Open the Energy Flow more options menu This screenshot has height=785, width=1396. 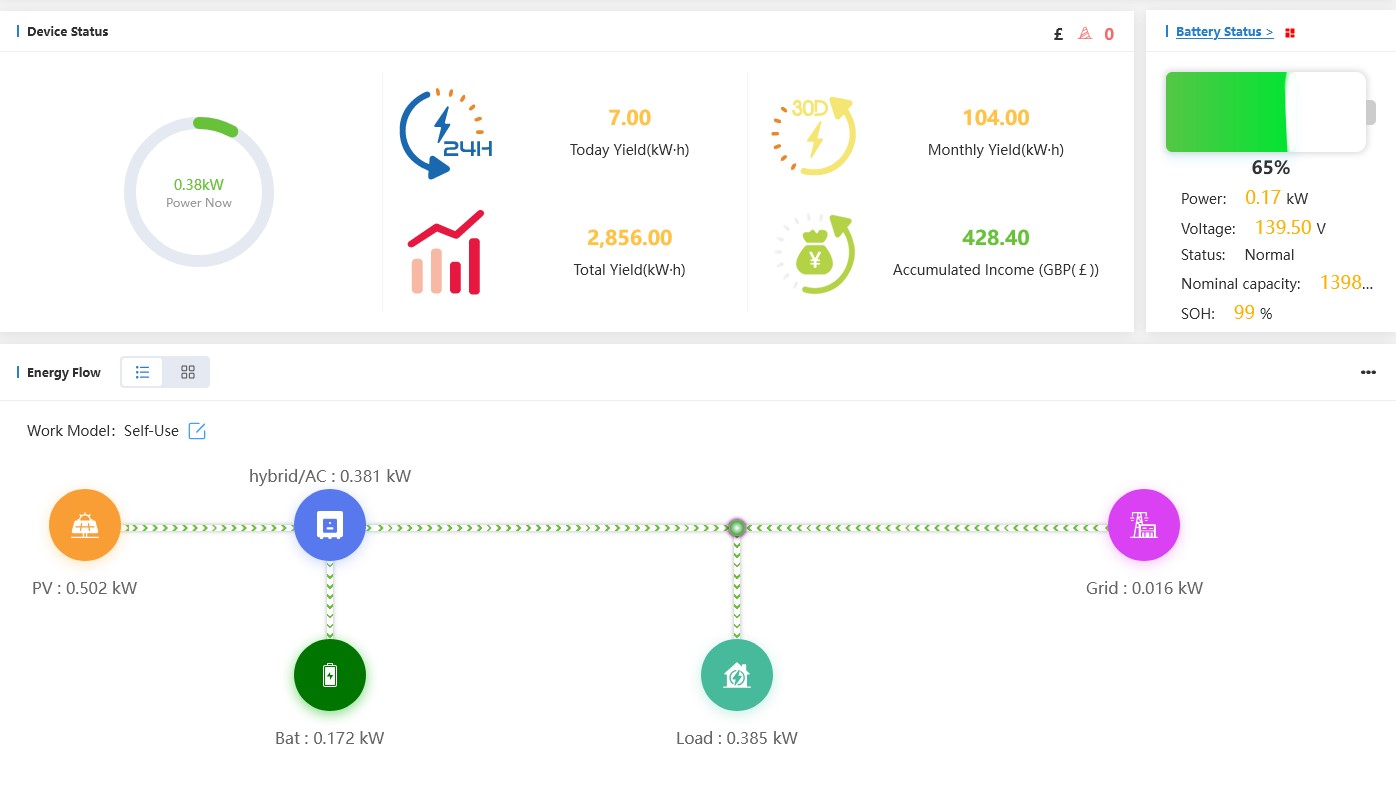pyautogui.click(x=1368, y=373)
